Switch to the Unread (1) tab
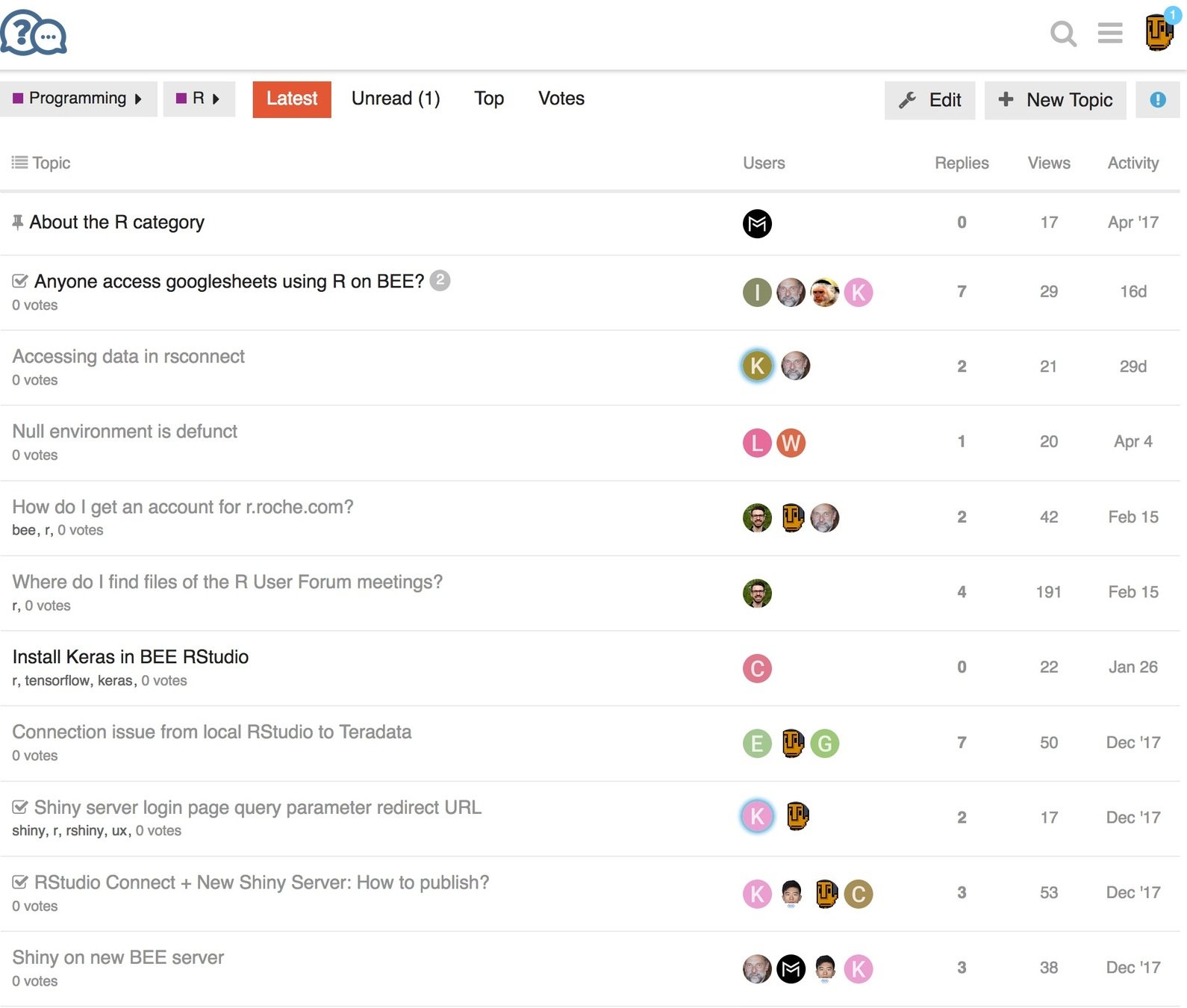This screenshot has width=1187, height=1008. (395, 99)
